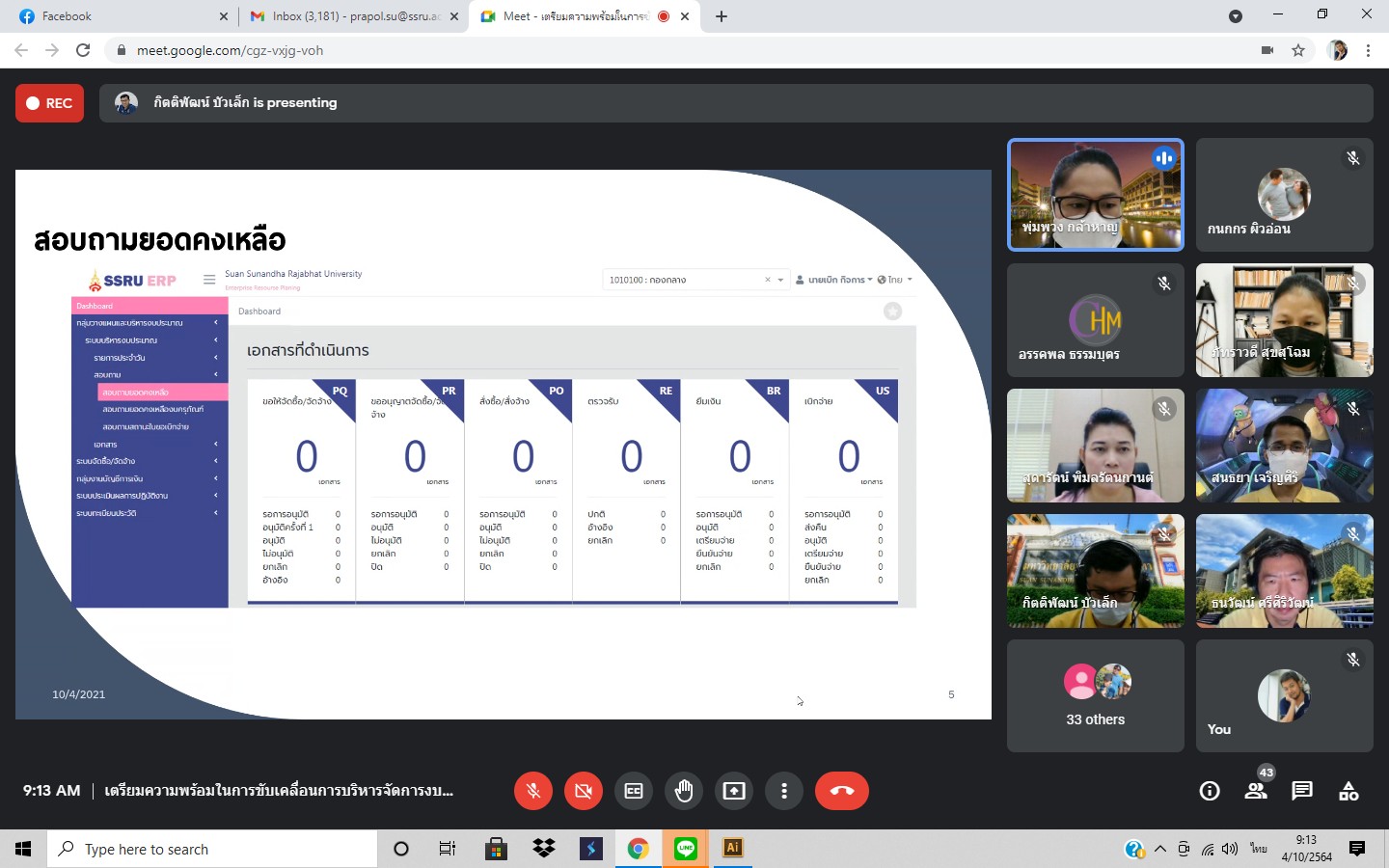
Task: Show hidden system tray icons
Action: point(1160,849)
